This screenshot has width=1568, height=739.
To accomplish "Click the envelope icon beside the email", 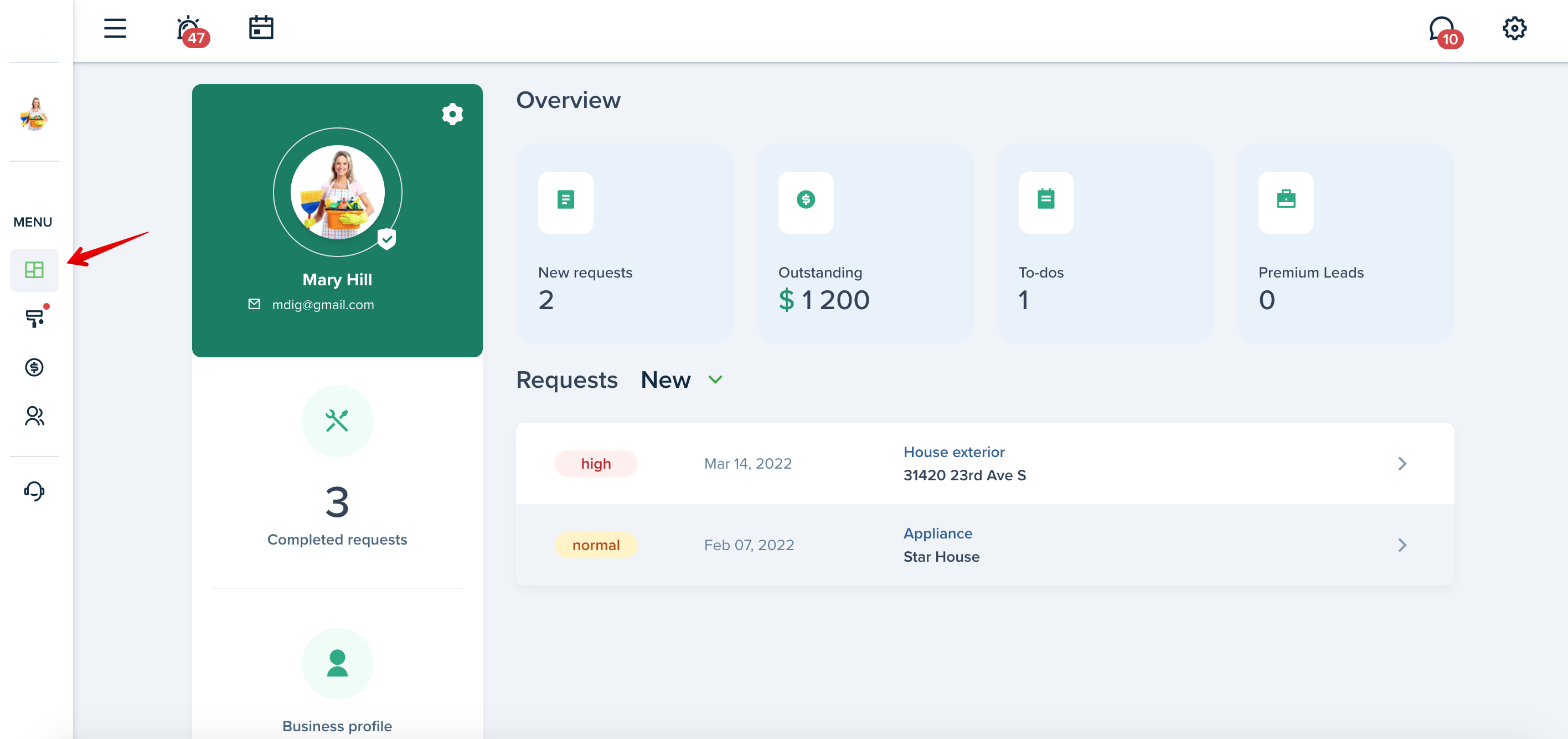I will click(x=255, y=304).
